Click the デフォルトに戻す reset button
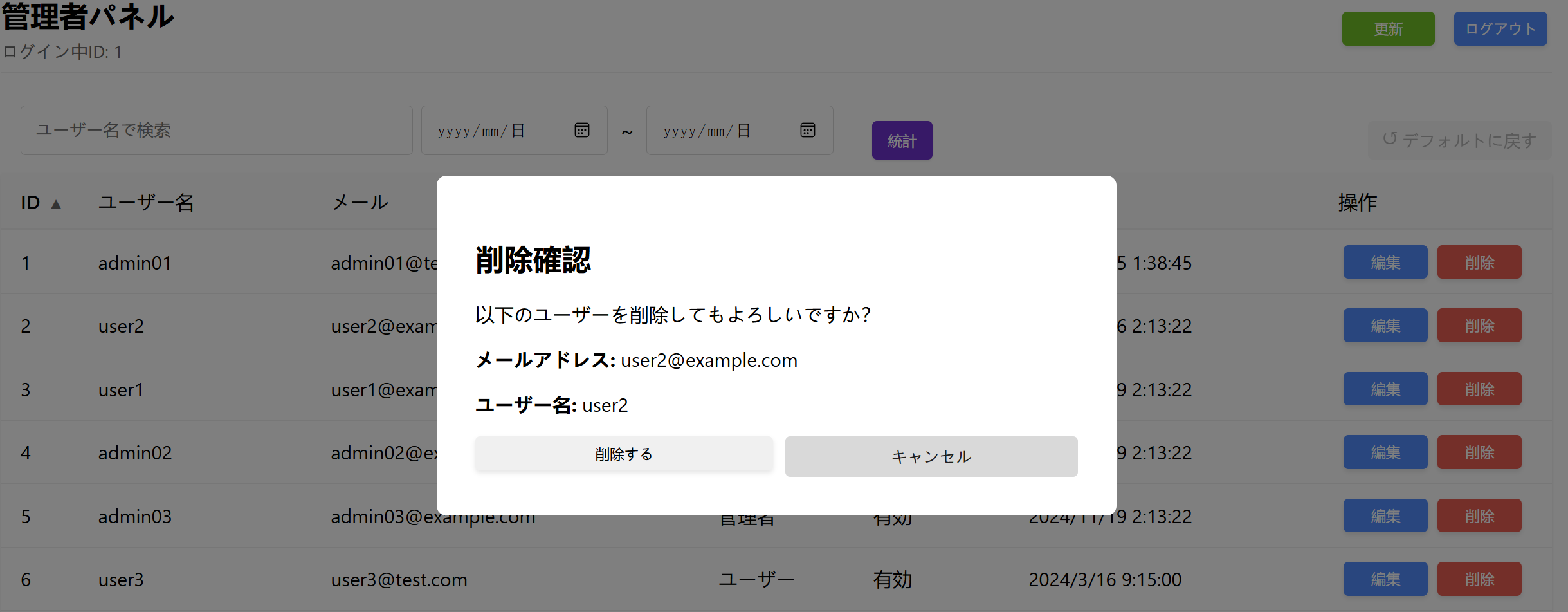The height and width of the screenshot is (612, 1568). pyautogui.click(x=1459, y=140)
